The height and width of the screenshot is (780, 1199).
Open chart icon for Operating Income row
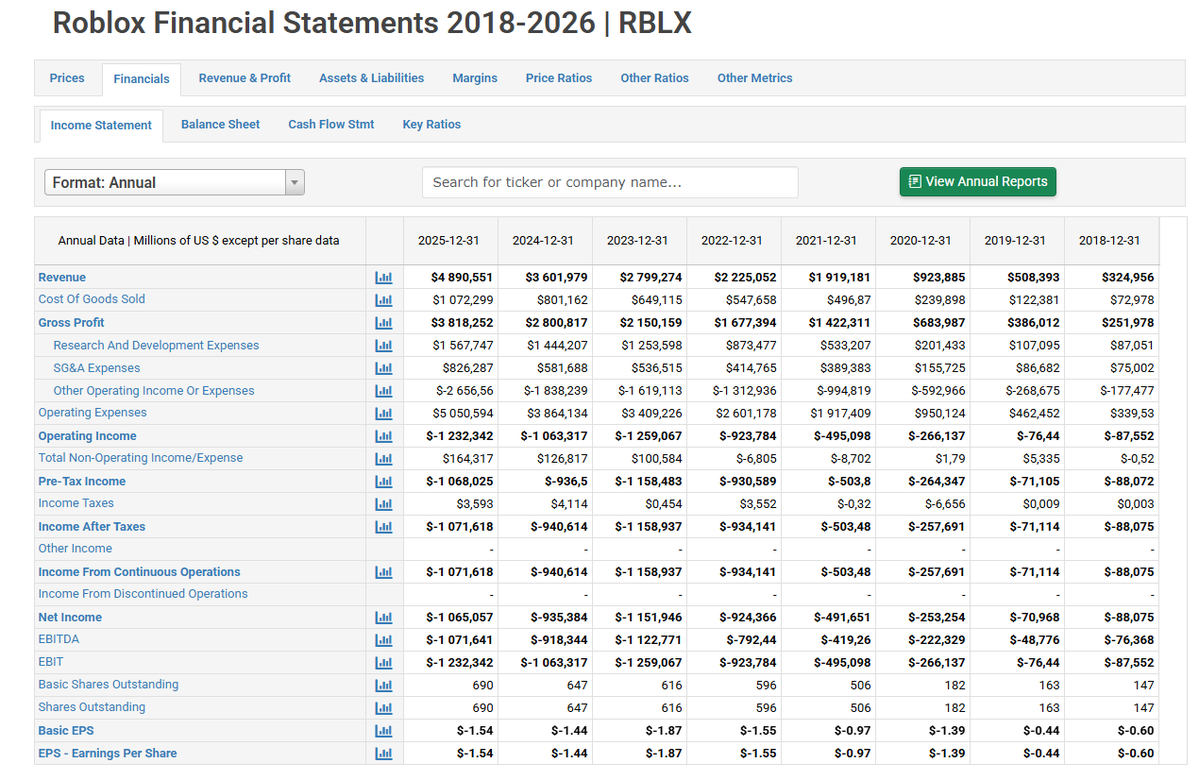[x=384, y=436]
